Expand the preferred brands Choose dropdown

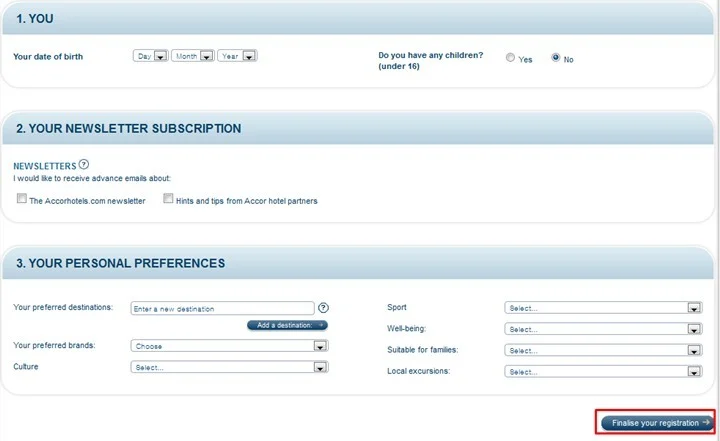[229, 345]
